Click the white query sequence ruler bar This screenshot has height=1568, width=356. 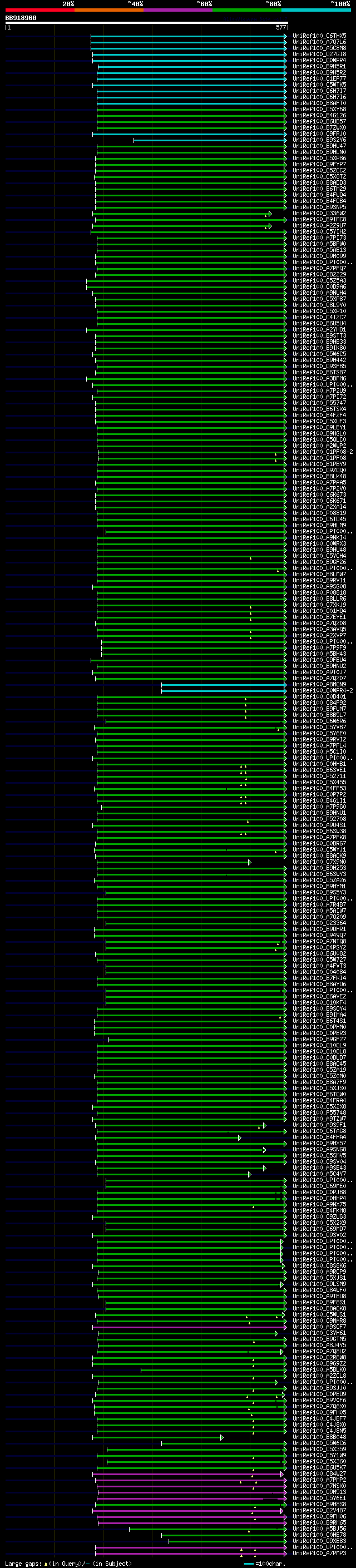coord(147,23)
